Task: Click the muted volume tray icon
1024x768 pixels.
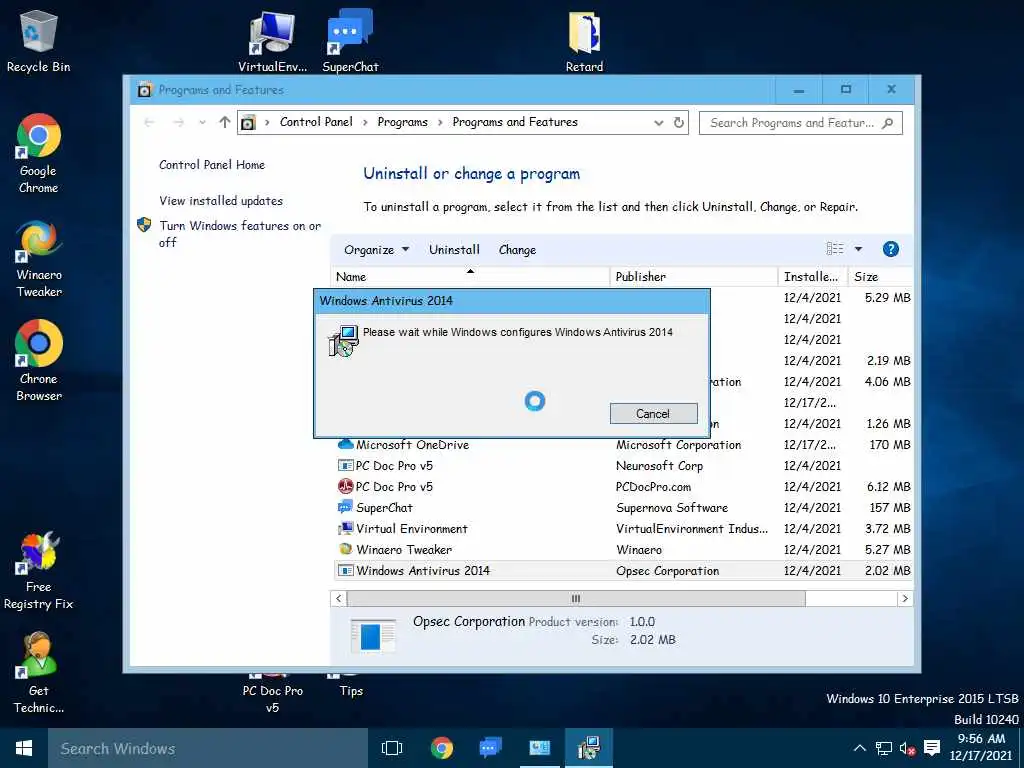Action: click(x=907, y=748)
